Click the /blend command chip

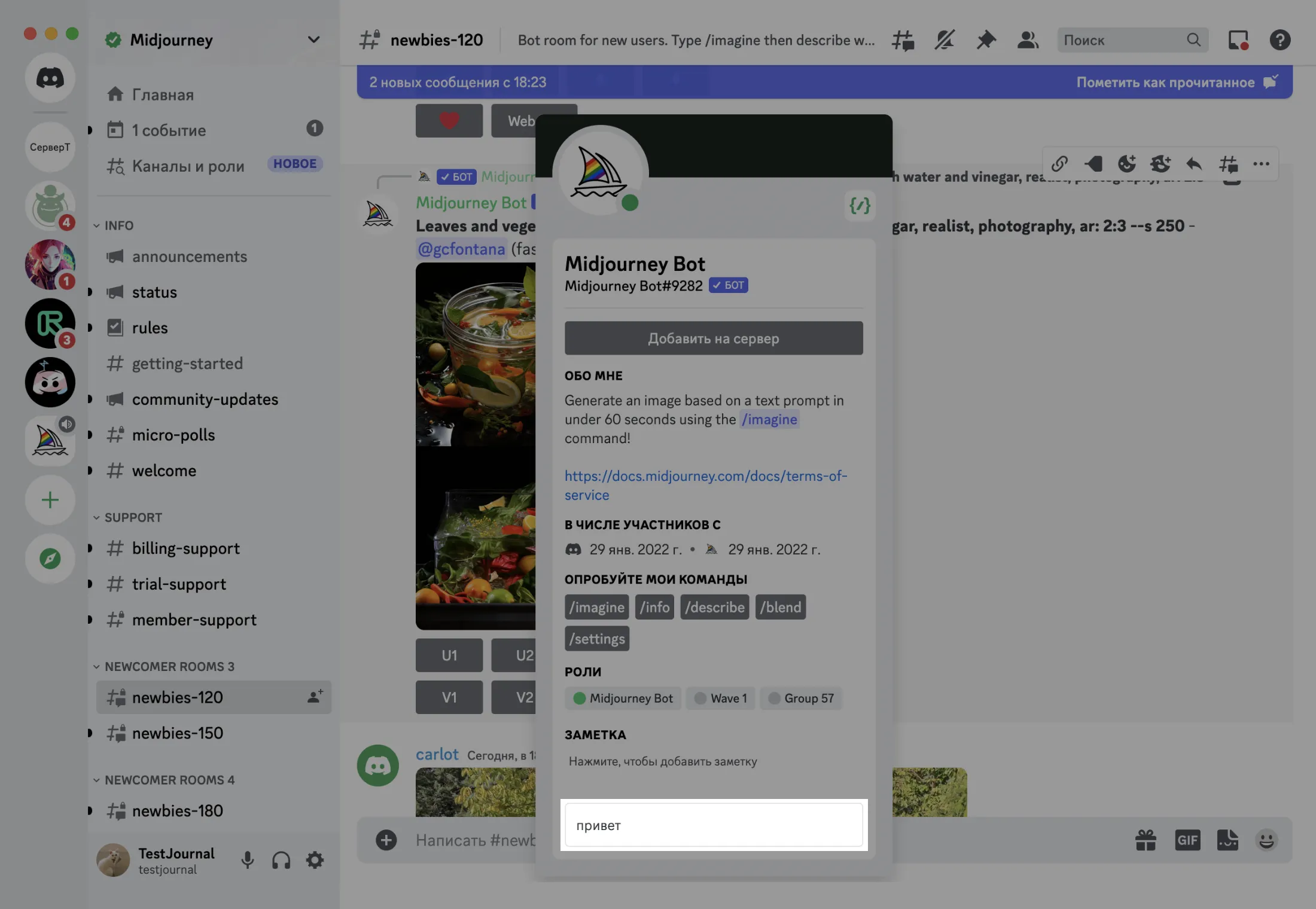pos(781,607)
